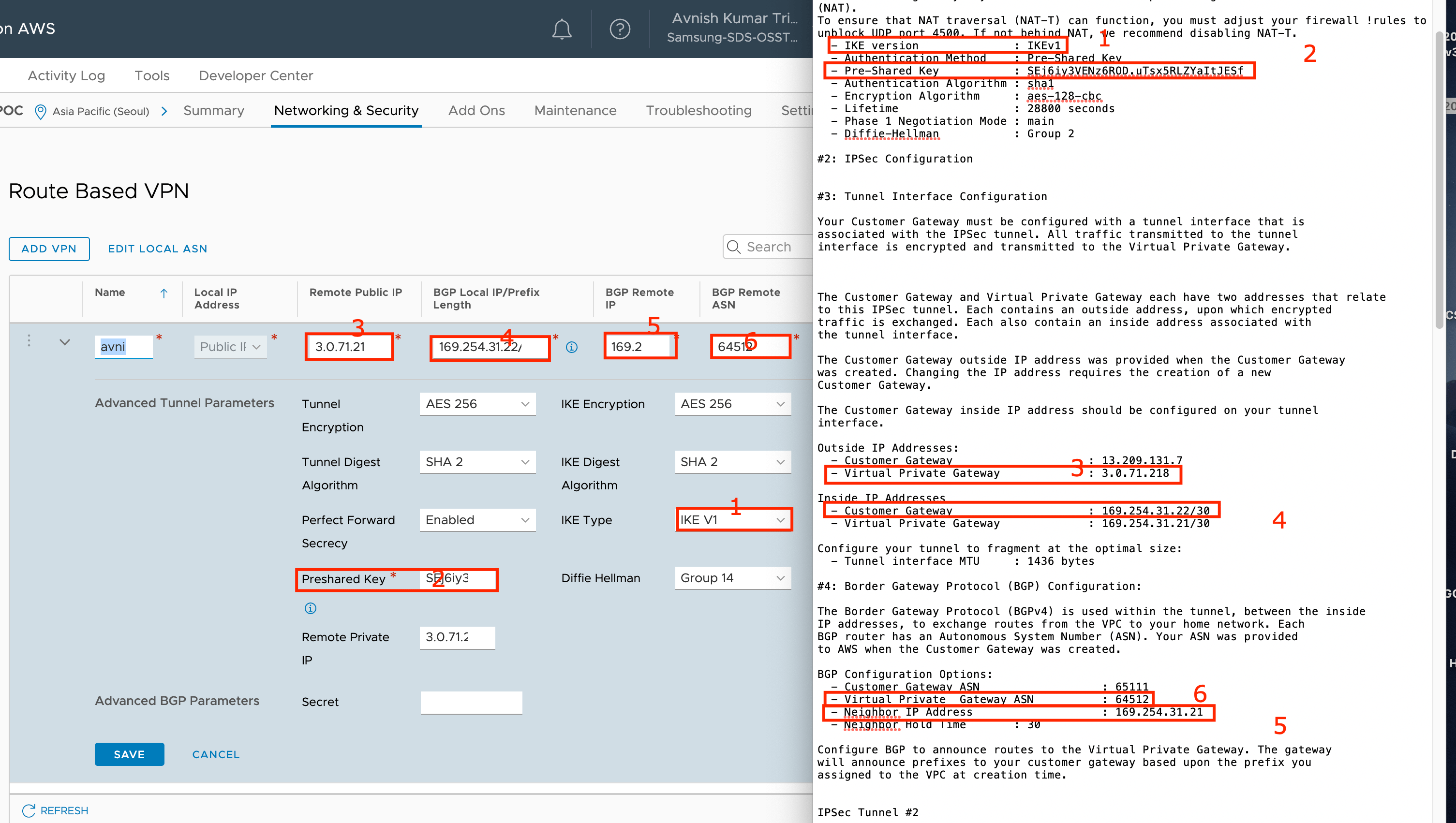This screenshot has width=1456, height=823.
Task: Open the Local IP Address Public IP dropdown
Action: 230,347
